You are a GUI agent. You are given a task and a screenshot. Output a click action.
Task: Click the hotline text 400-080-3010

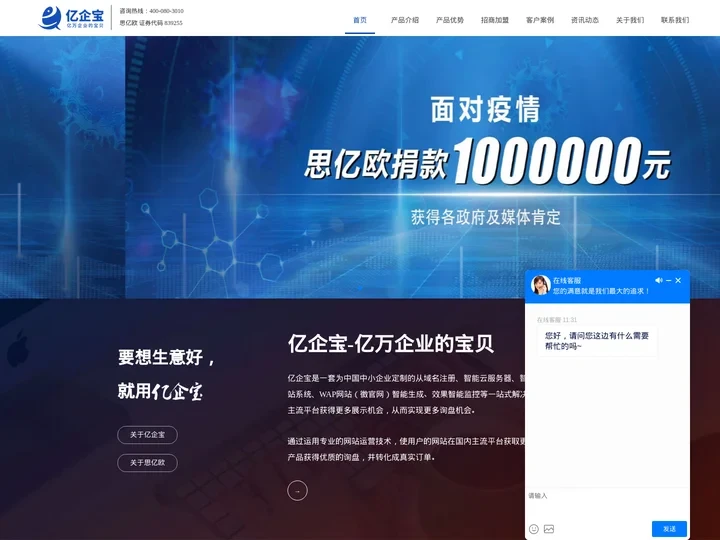pos(166,11)
